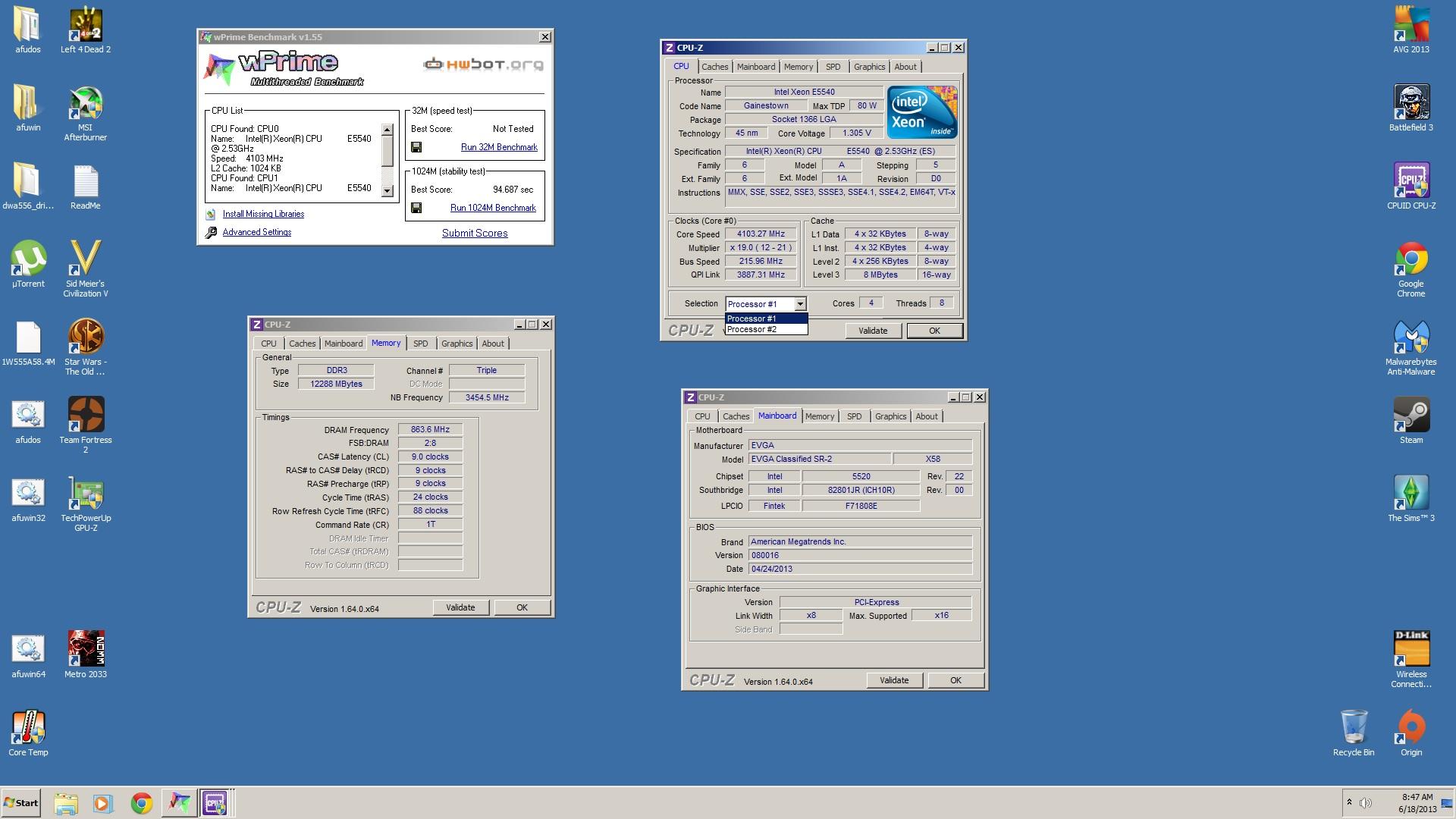Click save icon beside Run 32M Benchmark
The image size is (1456, 819).
tap(416, 147)
